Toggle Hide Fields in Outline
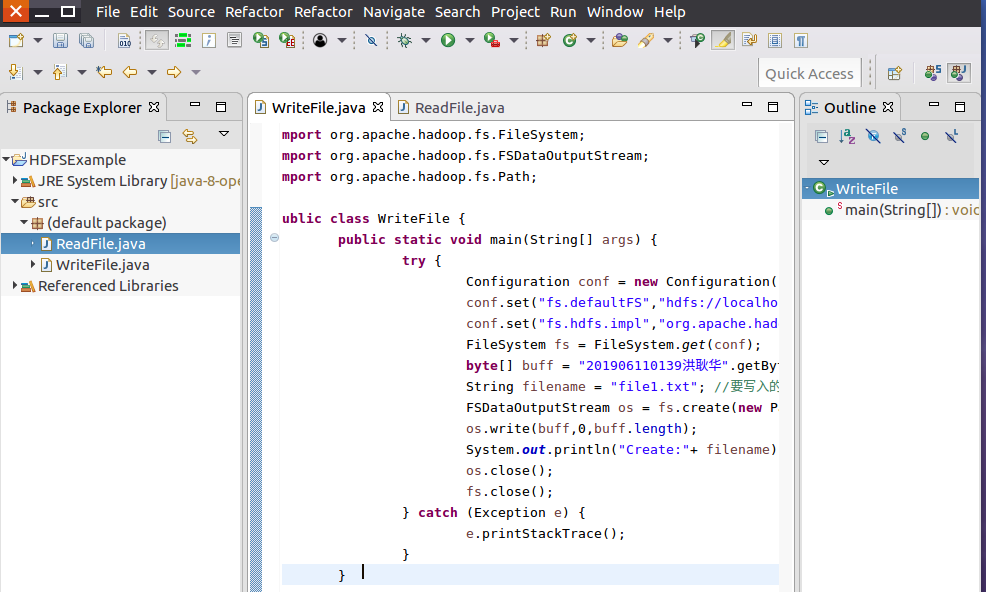The image size is (986, 592). click(873, 136)
